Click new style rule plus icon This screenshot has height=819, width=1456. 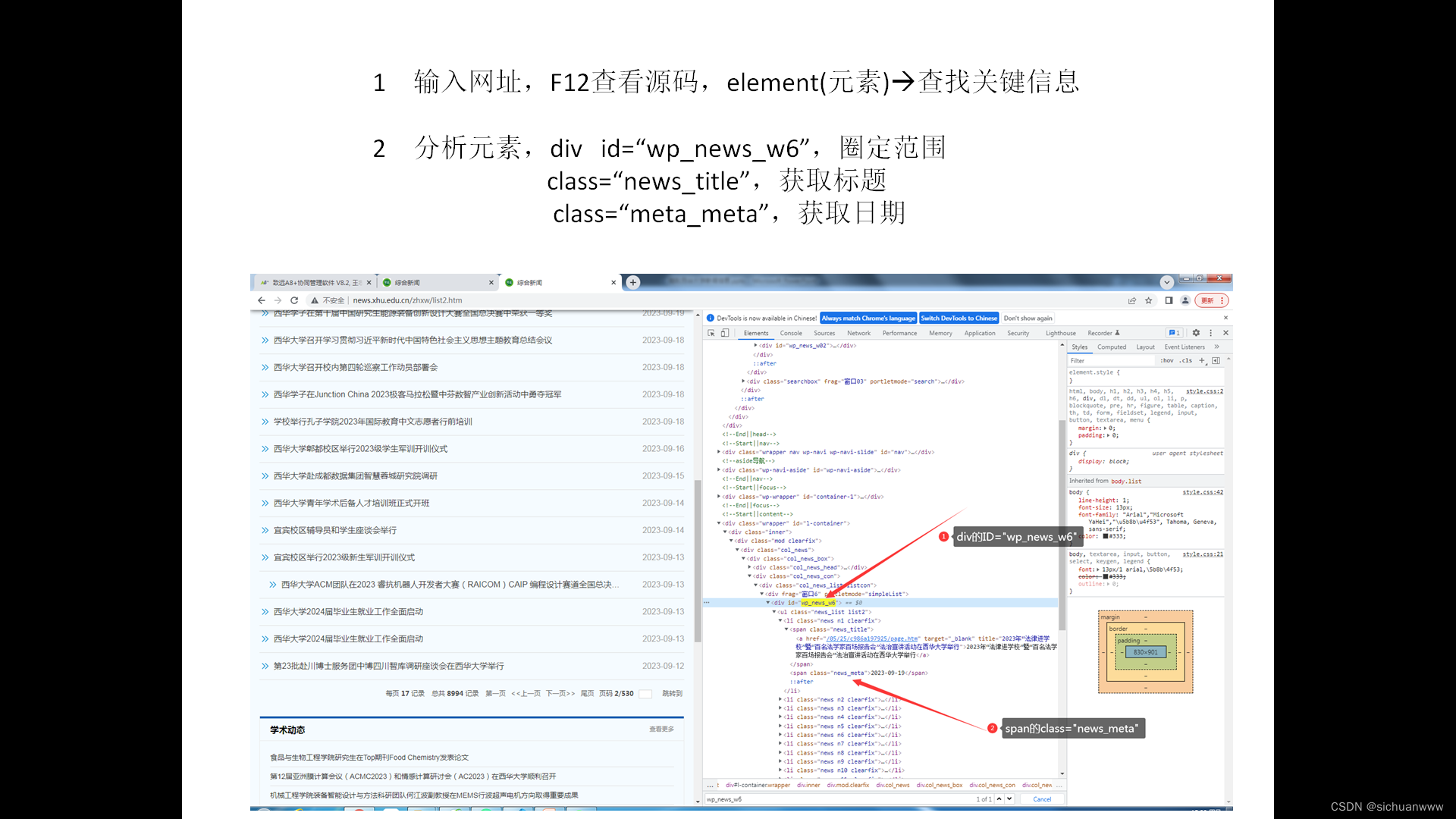[1202, 361]
